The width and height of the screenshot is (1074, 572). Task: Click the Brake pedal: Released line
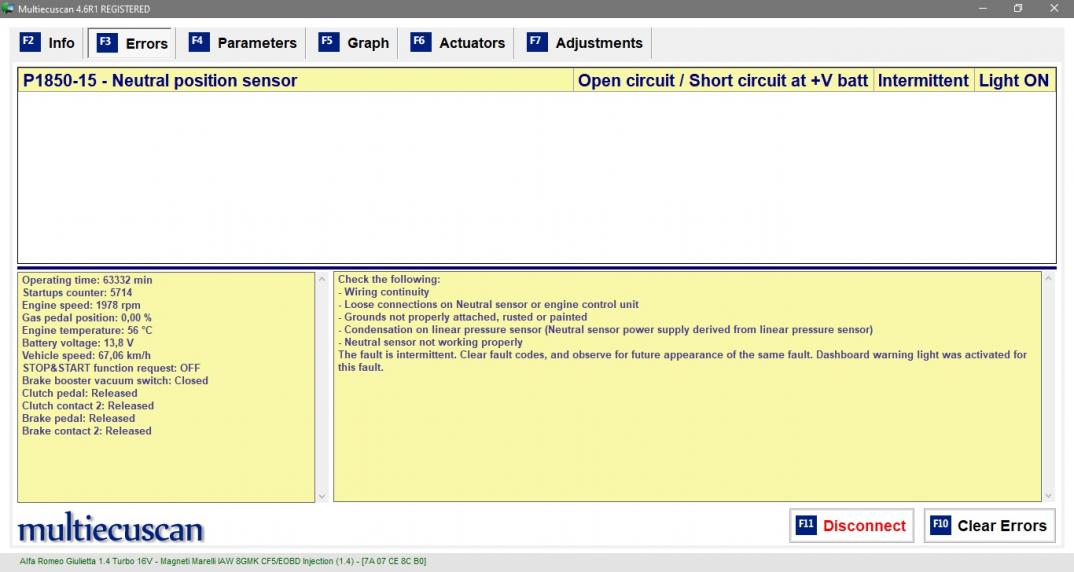(78, 418)
